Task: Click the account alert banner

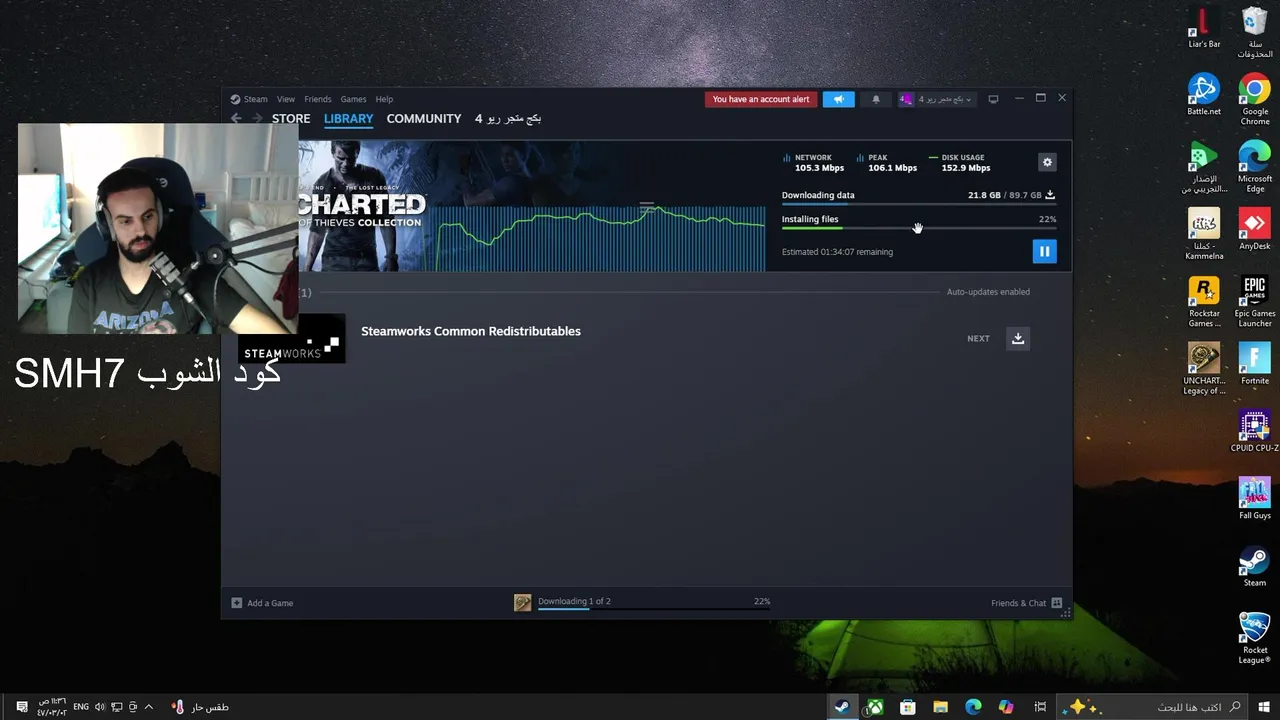Action: coord(761,99)
